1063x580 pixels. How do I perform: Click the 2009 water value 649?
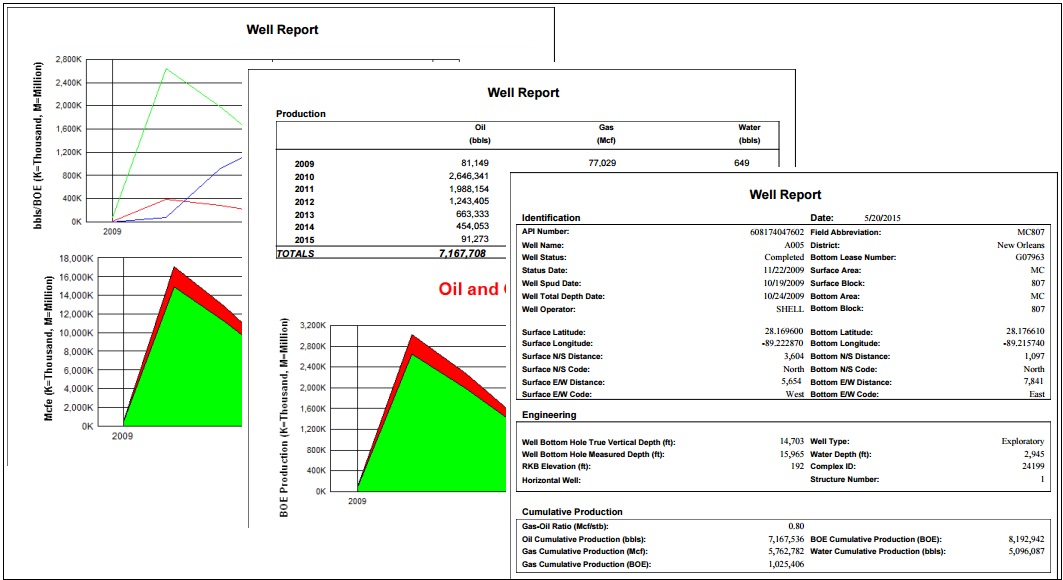(742, 163)
